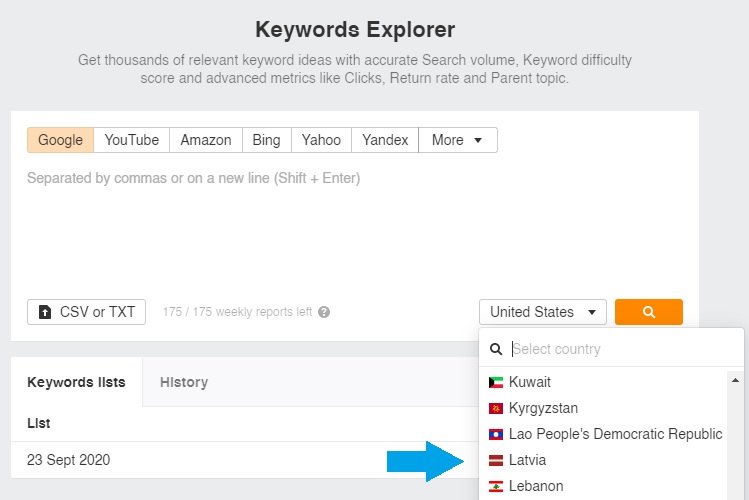Click the 175 / 175 weekly reports left text
The width and height of the screenshot is (749, 500).
pos(237,312)
